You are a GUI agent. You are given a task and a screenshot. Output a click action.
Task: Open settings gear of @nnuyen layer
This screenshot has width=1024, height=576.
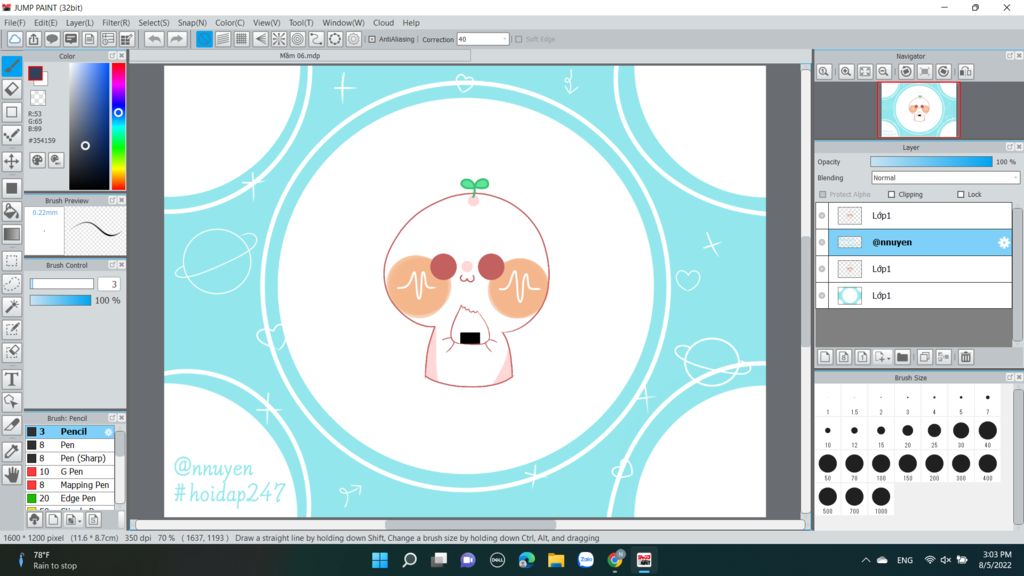click(1004, 242)
